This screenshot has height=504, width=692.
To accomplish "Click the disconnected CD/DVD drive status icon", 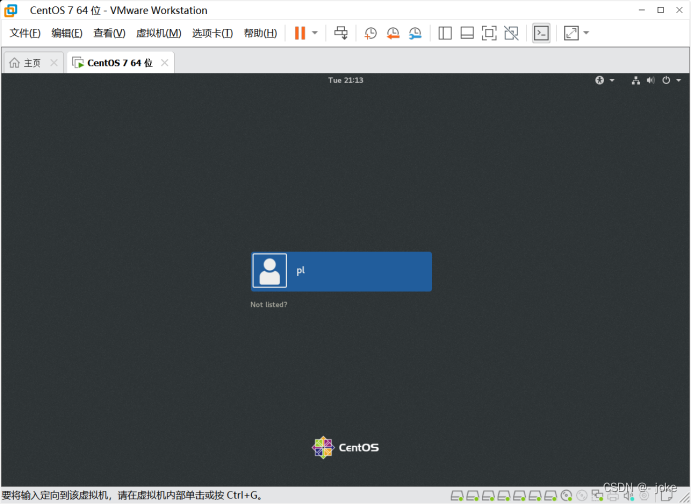I will pyautogui.click(x=582, y=496).
